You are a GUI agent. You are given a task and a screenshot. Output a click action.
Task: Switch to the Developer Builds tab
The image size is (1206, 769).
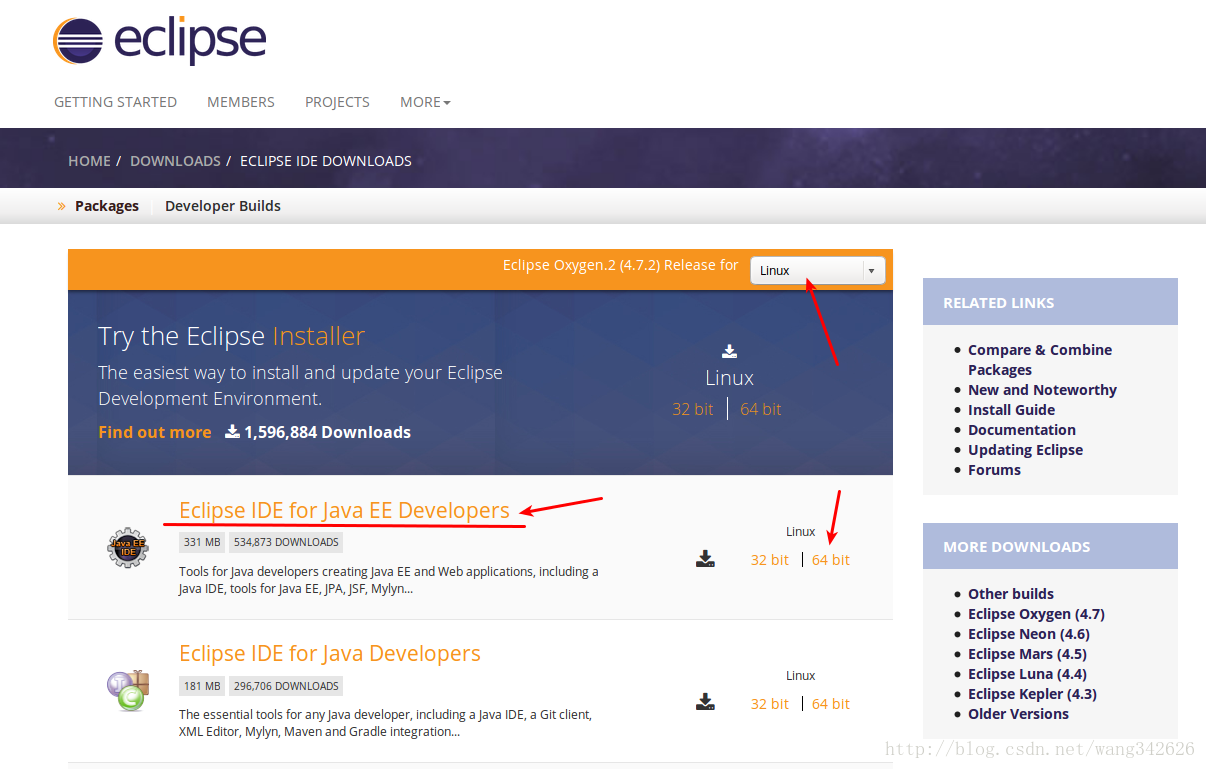point(223,206)
